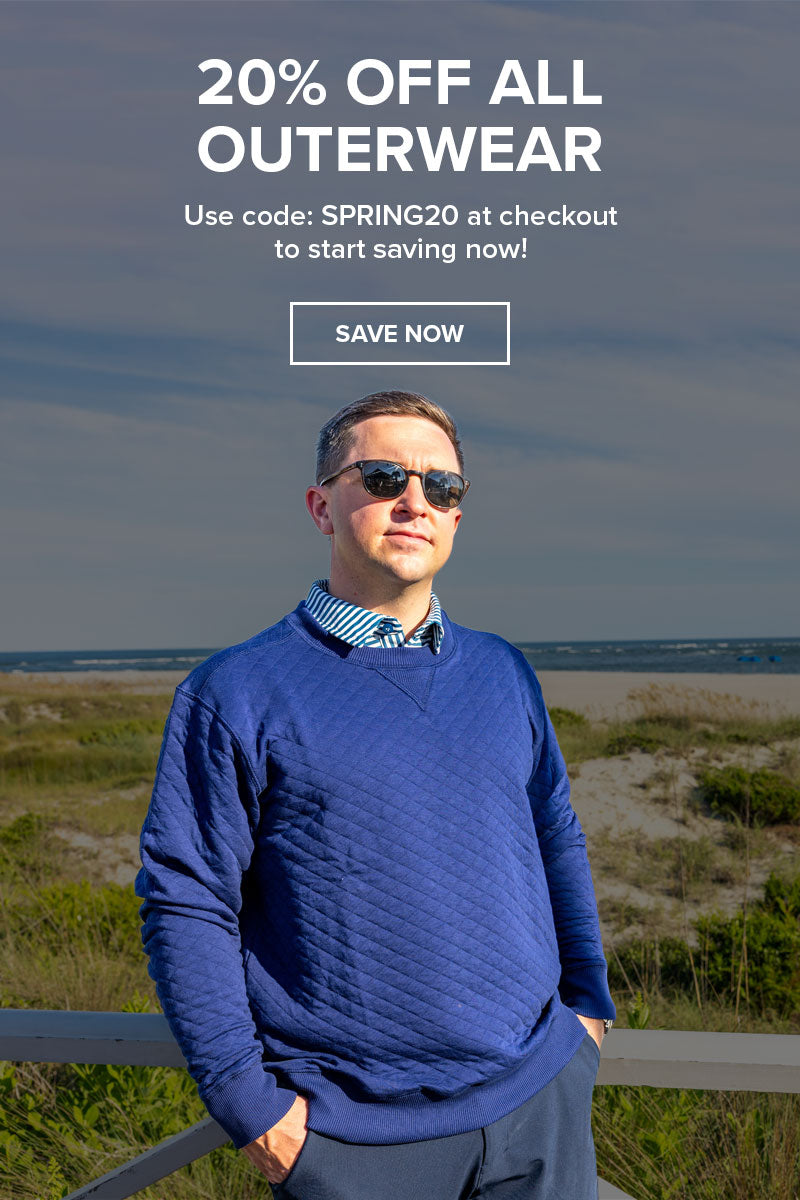
Task: Click the 'Use code:' text
Action: coord(249,216)
